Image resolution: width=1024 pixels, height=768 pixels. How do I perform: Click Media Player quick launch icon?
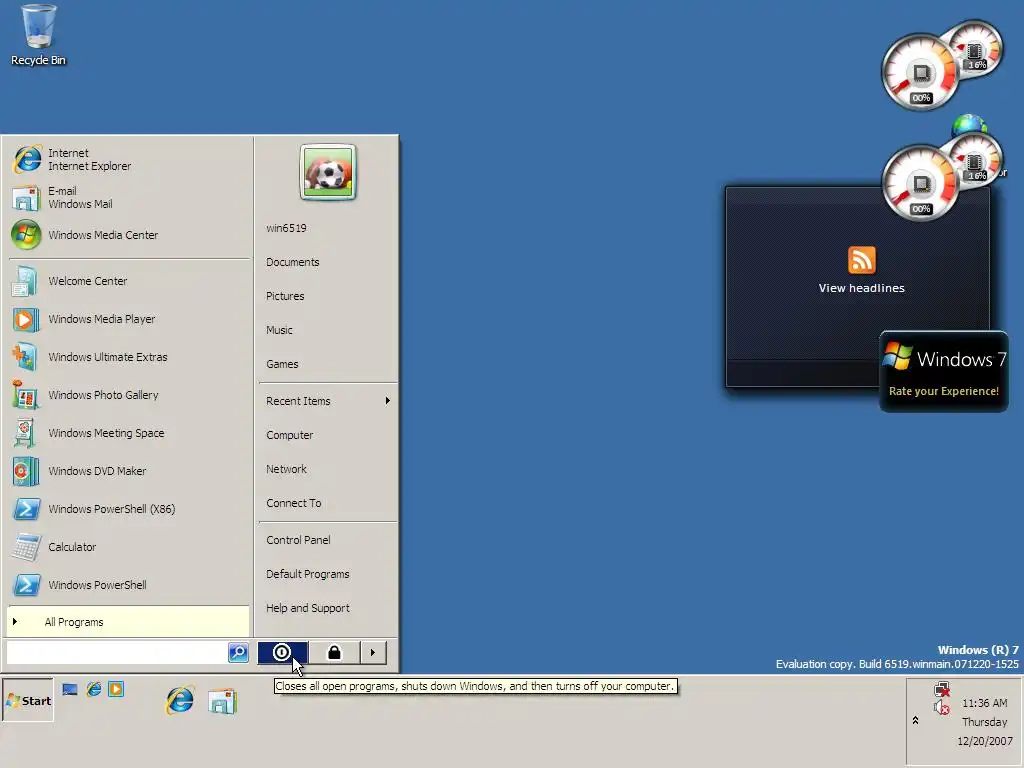(x=116, y=689)
